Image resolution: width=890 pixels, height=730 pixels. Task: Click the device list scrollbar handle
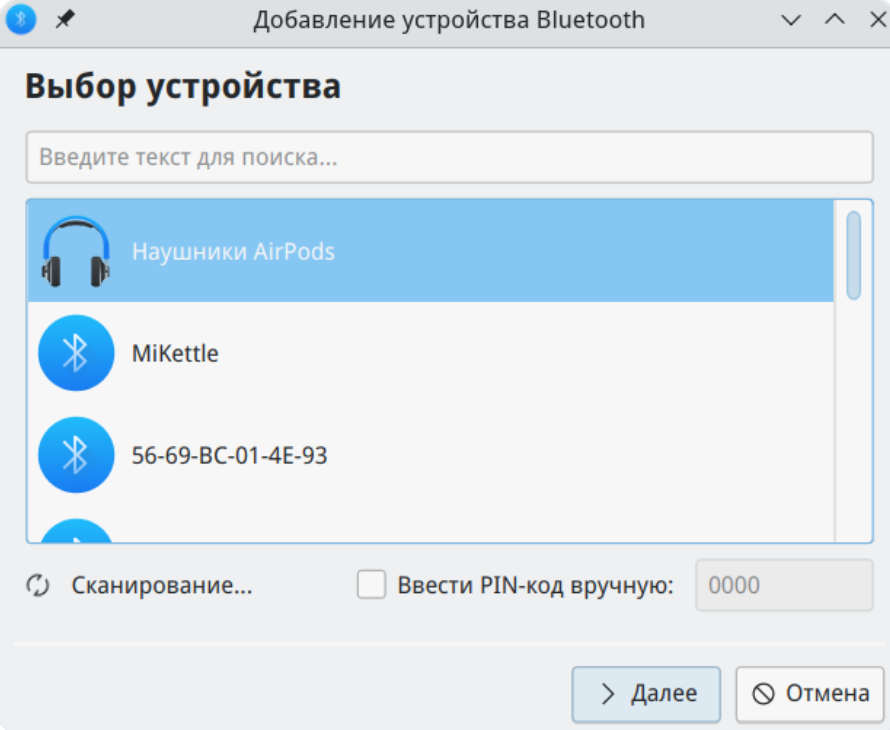pyautogui.click(x=853, y=255)
